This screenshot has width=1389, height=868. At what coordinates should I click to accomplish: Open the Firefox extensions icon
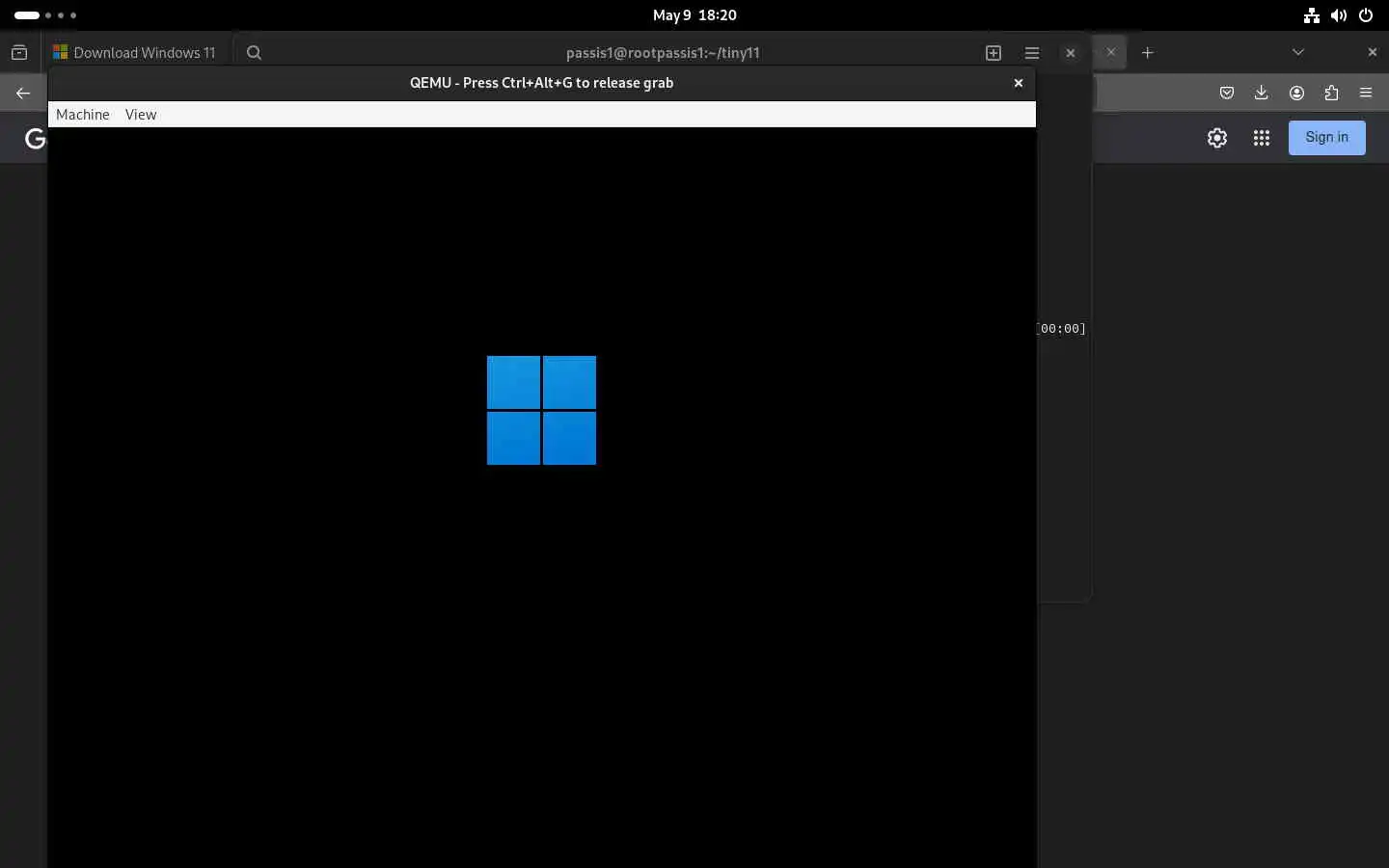(x=1332, y=93)
